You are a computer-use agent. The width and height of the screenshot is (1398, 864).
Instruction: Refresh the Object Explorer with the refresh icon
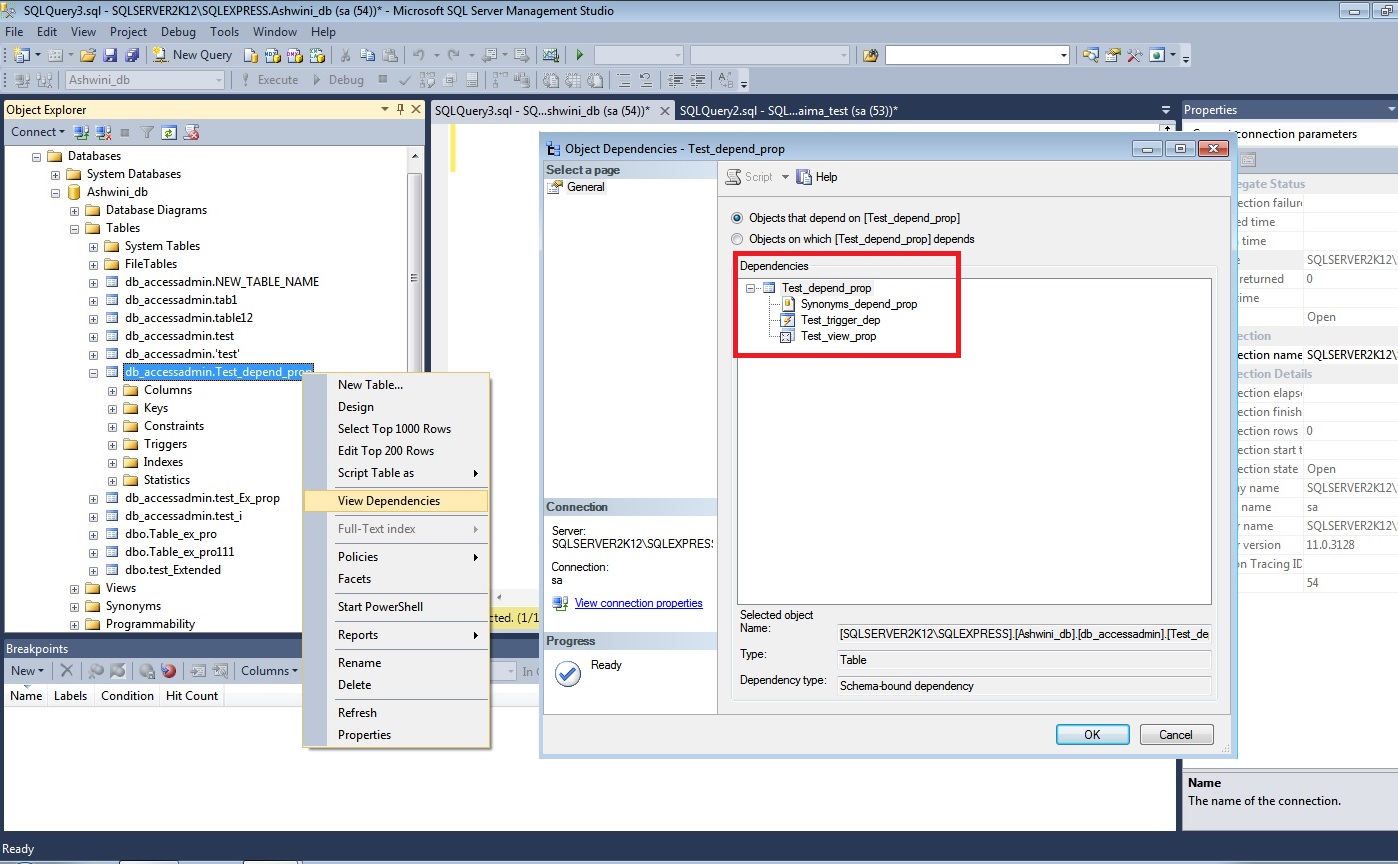click(169, 132)
